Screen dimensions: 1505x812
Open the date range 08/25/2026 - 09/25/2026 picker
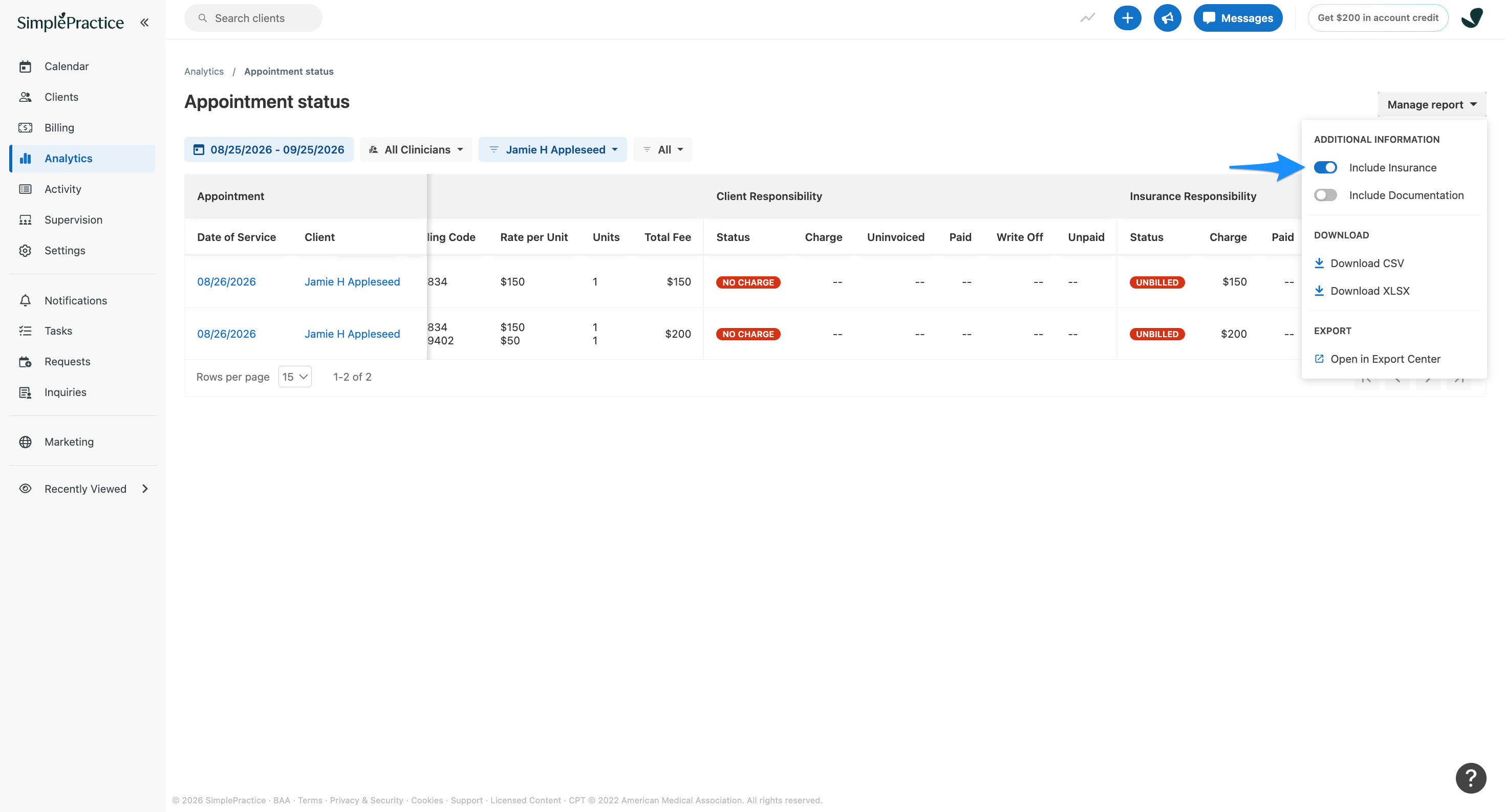pyautogui.click(x=269, y=150)
